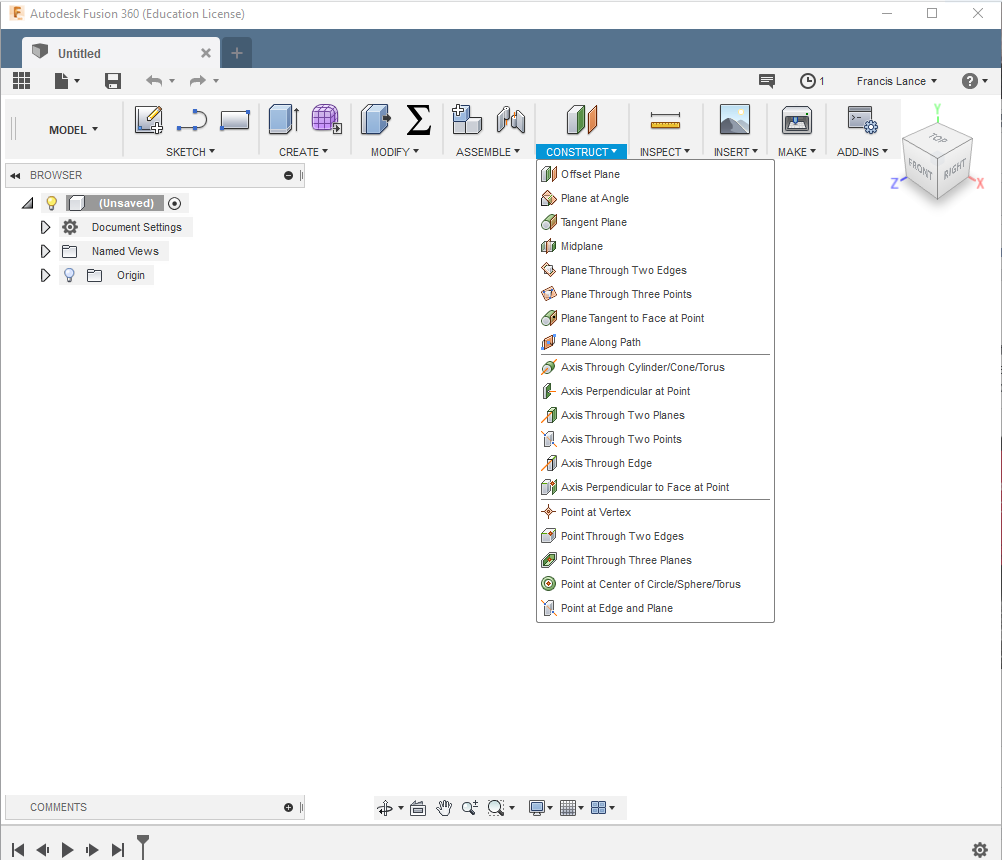
Task: Click the Zoom magnifier icon
Action: [x=470, y=809]
